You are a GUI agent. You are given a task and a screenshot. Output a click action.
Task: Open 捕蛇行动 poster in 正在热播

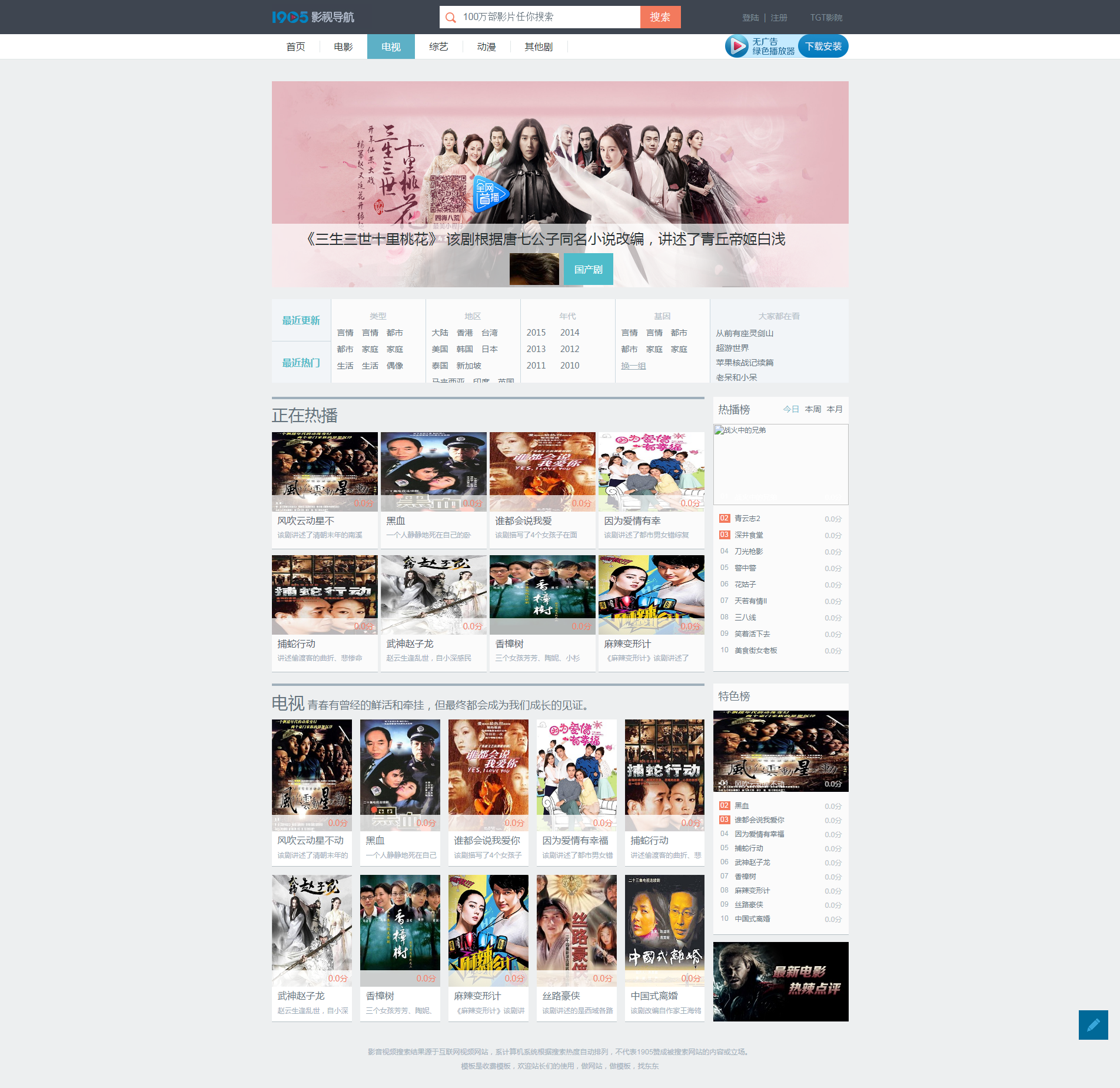[325, 595]
